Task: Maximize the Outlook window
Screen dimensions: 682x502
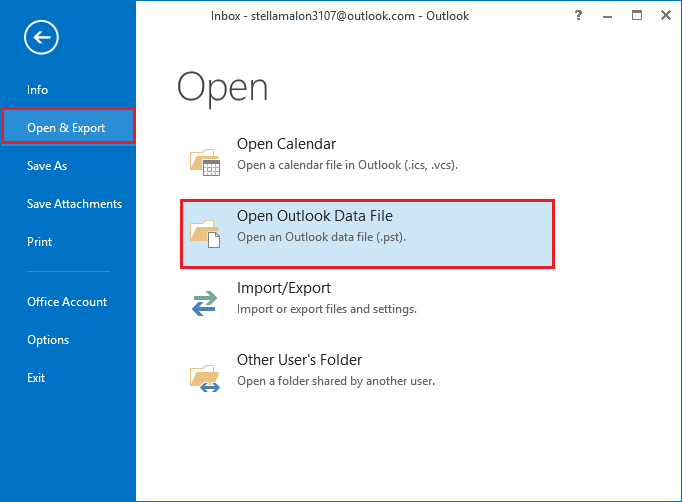Action: tap(637, 16)
